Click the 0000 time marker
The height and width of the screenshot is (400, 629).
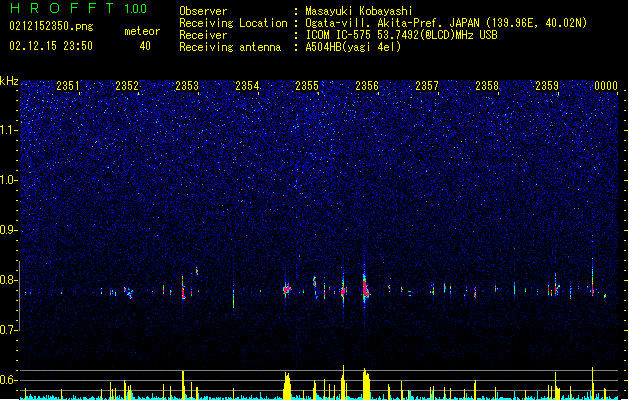606,86
